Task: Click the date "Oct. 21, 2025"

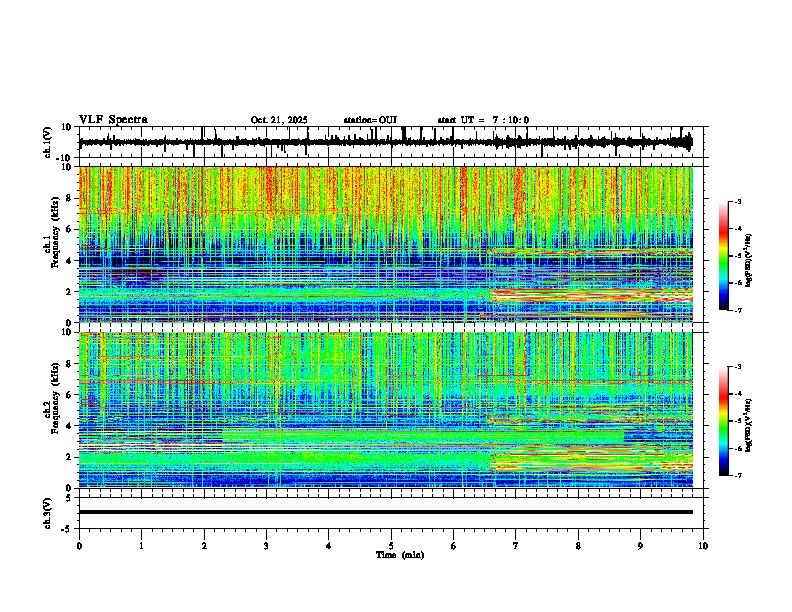Action: pyautogui.click(x=279, y=120)
